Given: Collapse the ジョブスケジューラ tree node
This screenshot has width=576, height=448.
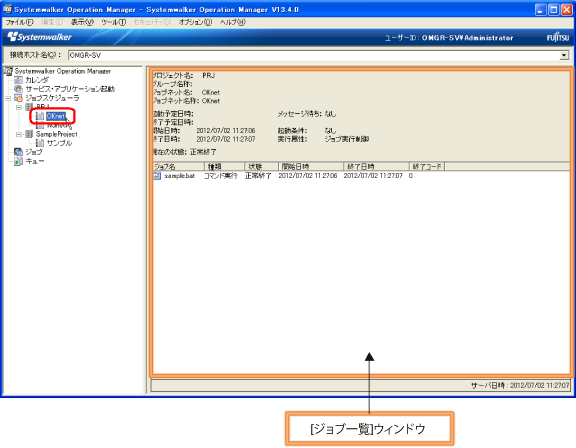Looking at the screenshot, I should coord(8,98).
